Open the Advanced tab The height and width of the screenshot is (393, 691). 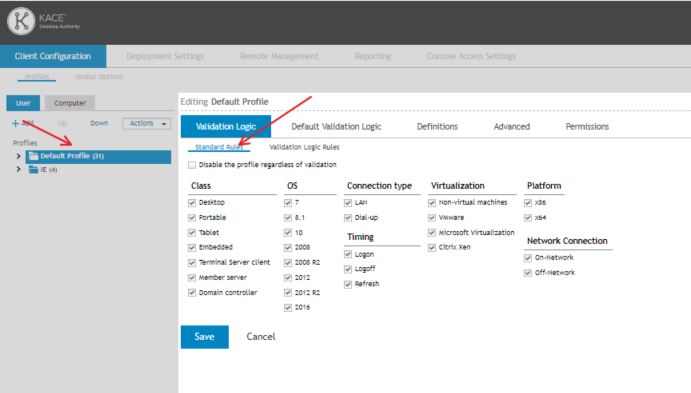click(512, 126)
